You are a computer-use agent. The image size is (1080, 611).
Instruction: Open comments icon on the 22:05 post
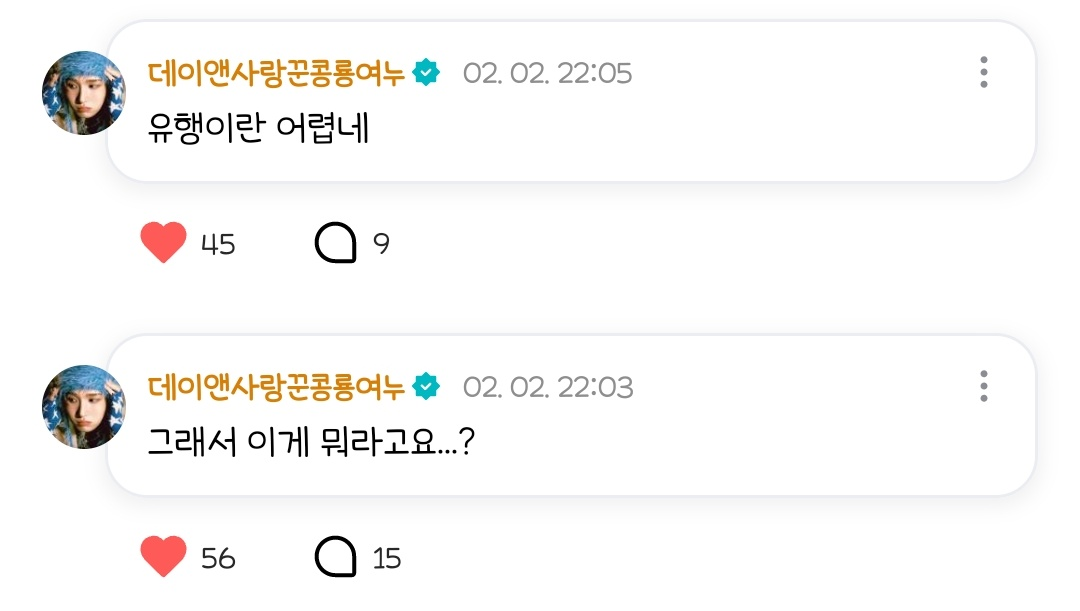[336, 243]
